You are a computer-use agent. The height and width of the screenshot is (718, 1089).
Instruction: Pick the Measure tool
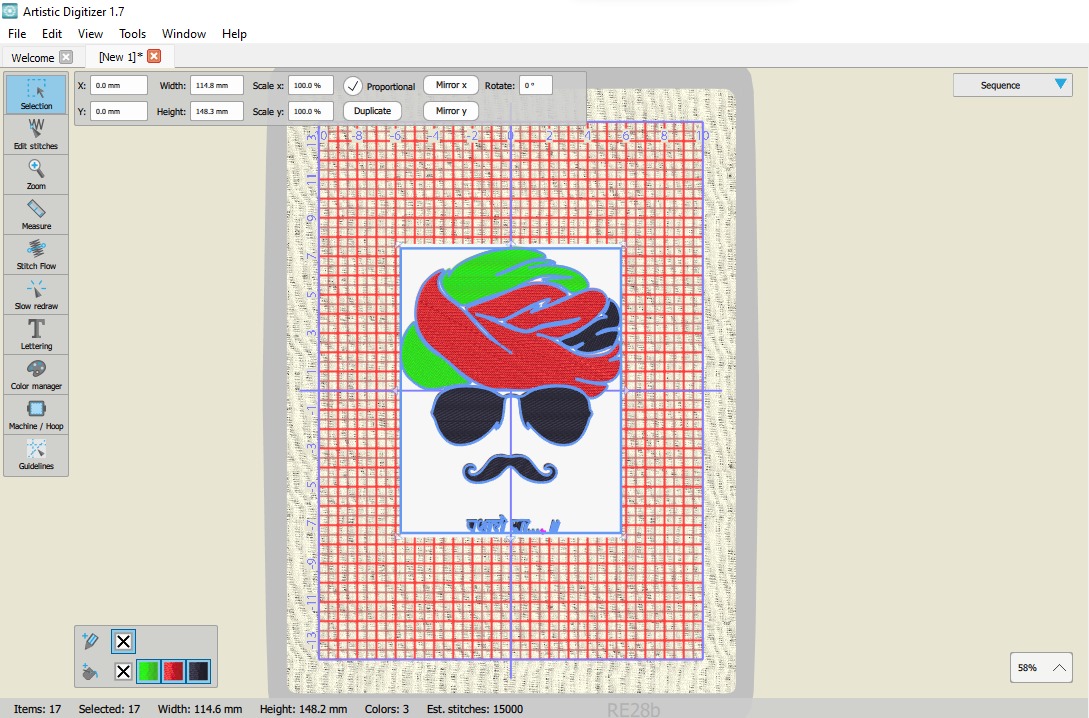36,215
